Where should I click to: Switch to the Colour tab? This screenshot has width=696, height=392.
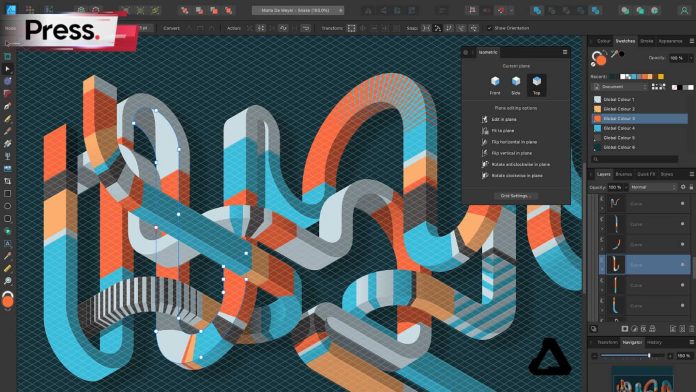pos(603,41)
